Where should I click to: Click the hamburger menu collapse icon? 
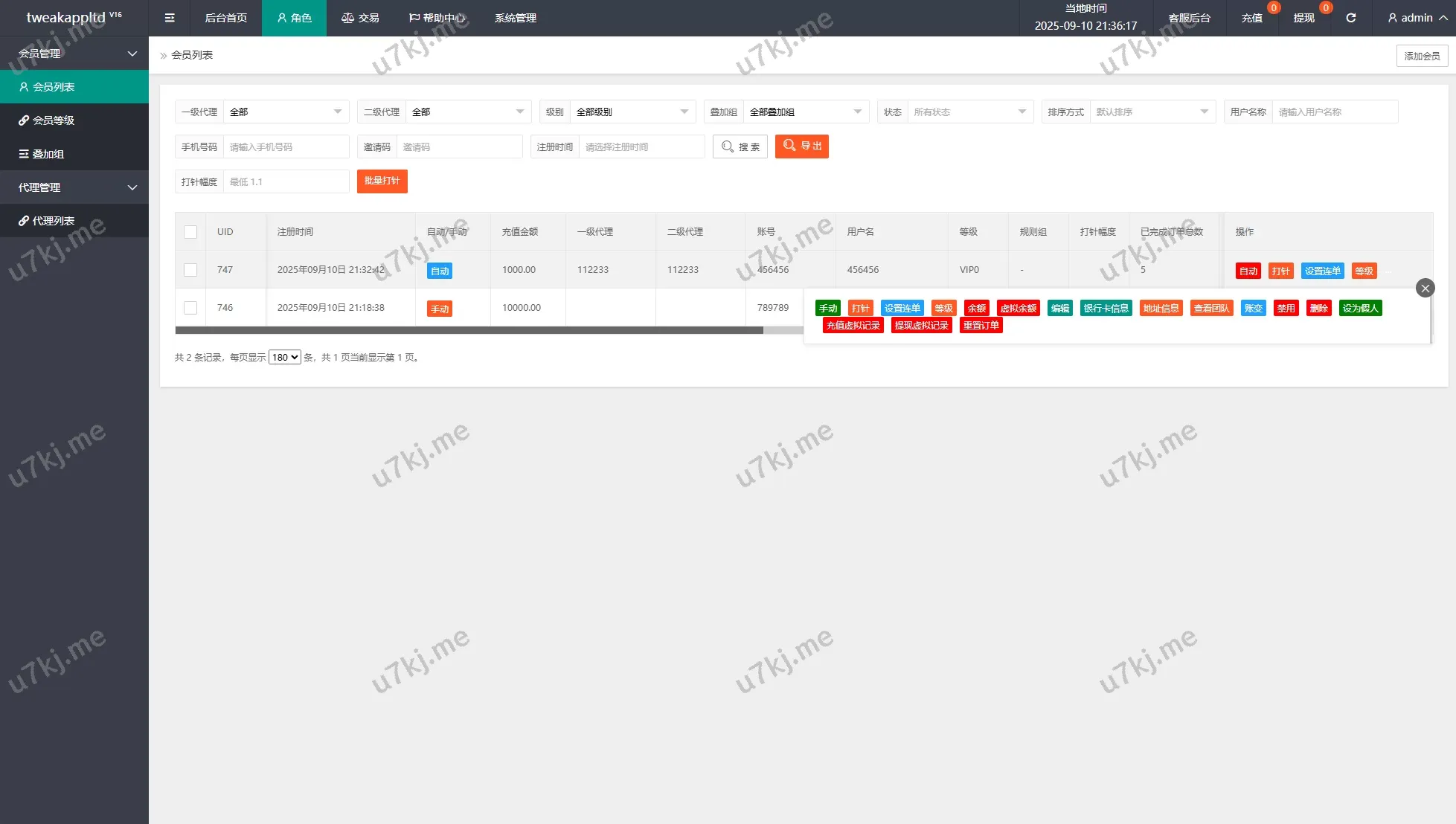[x=170, y=18]
